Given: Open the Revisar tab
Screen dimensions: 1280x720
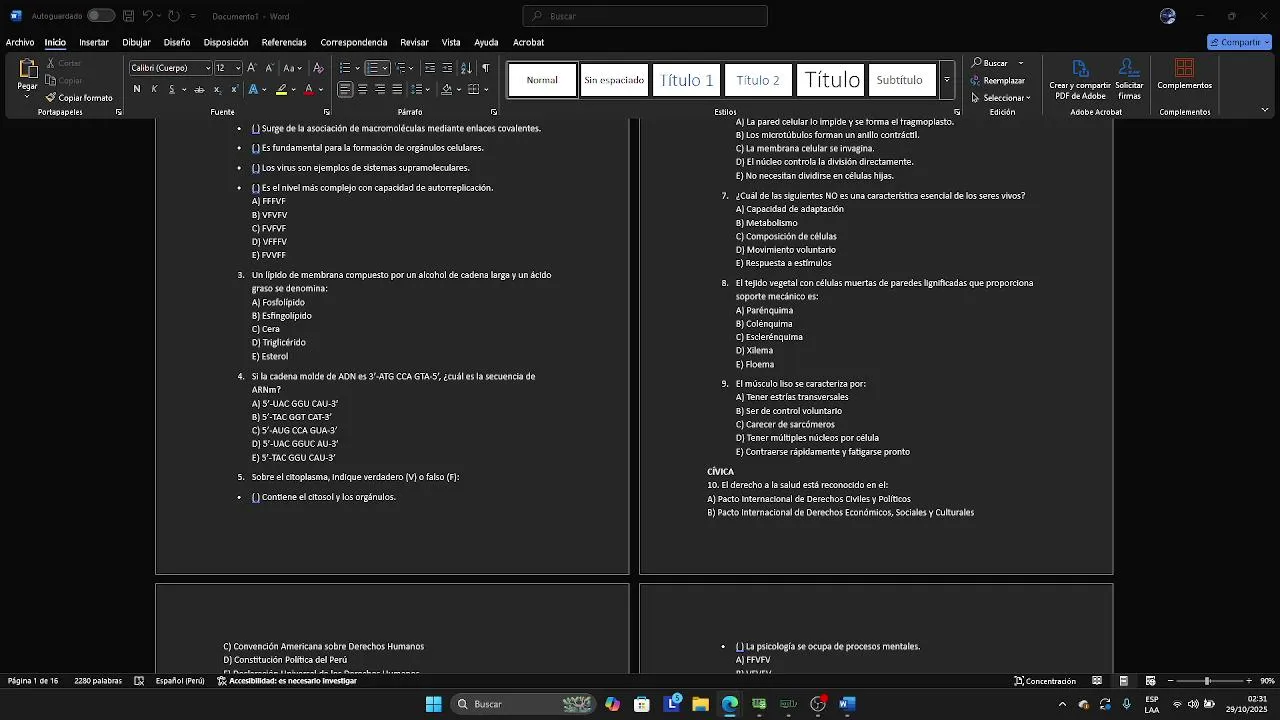Looking at the screenshot, I should tap(414, 42).
